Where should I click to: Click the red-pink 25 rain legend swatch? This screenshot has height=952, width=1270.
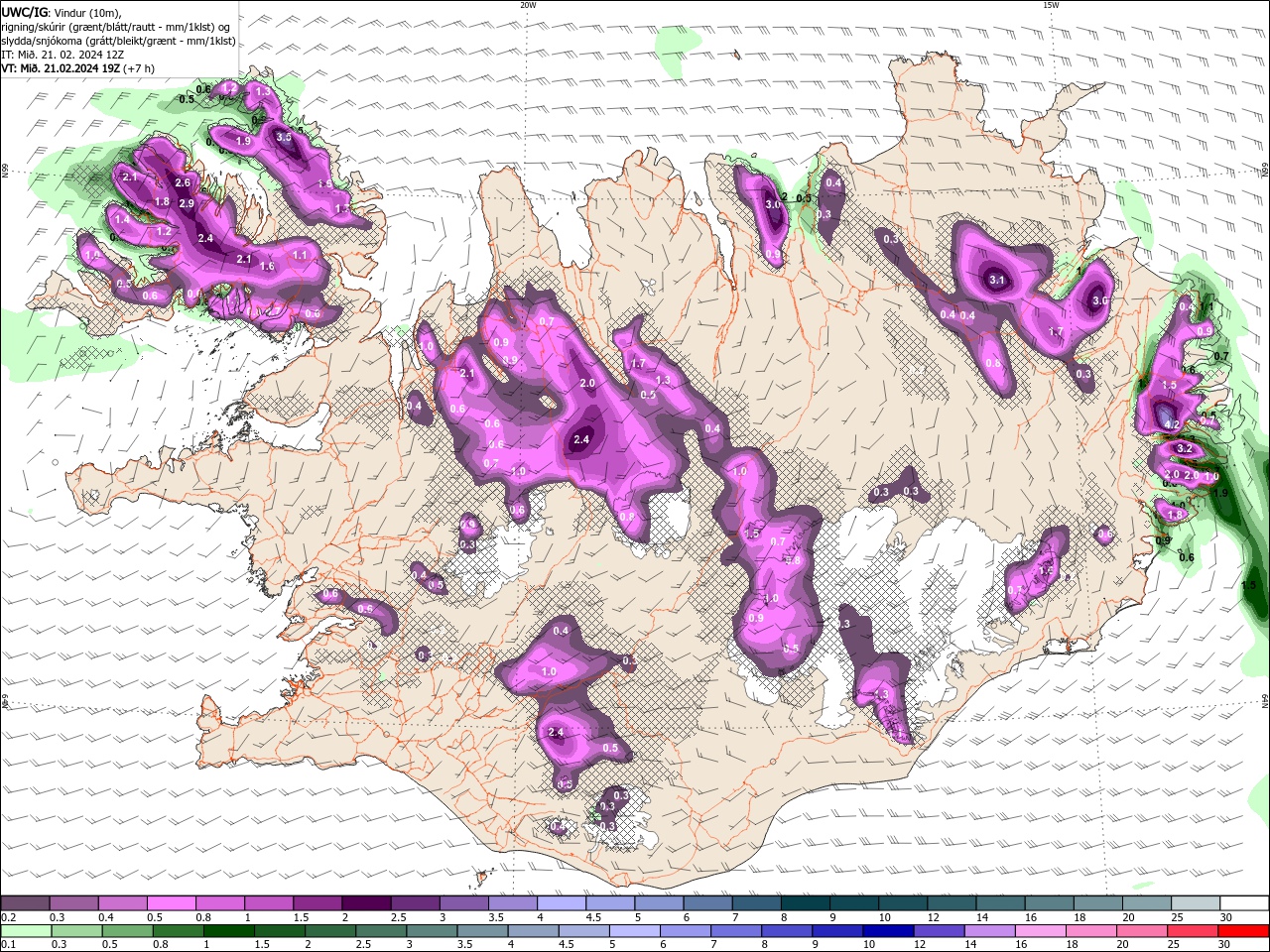1193,931
